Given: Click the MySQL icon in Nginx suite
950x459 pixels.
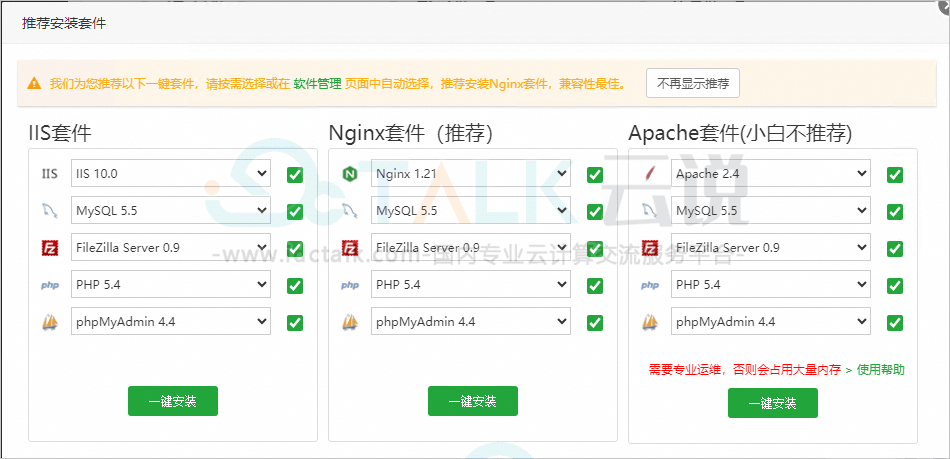Looking at the screenshot, I should (350, 211).
